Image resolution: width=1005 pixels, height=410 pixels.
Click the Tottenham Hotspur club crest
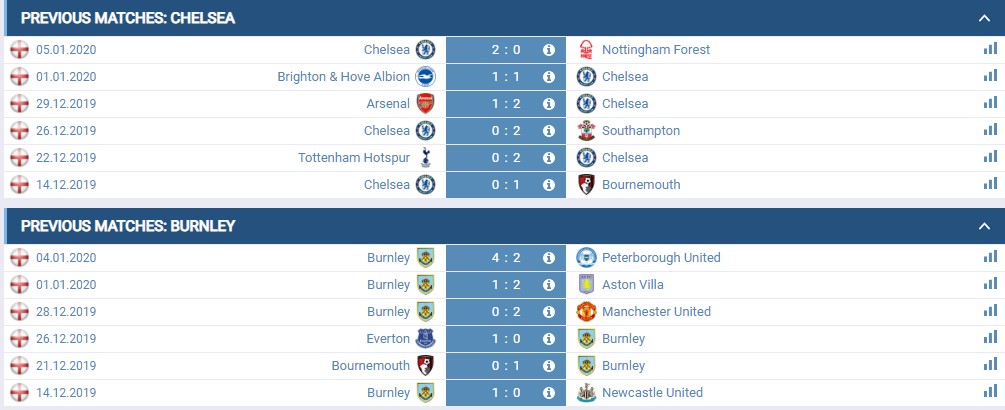[x=426, y=157]
